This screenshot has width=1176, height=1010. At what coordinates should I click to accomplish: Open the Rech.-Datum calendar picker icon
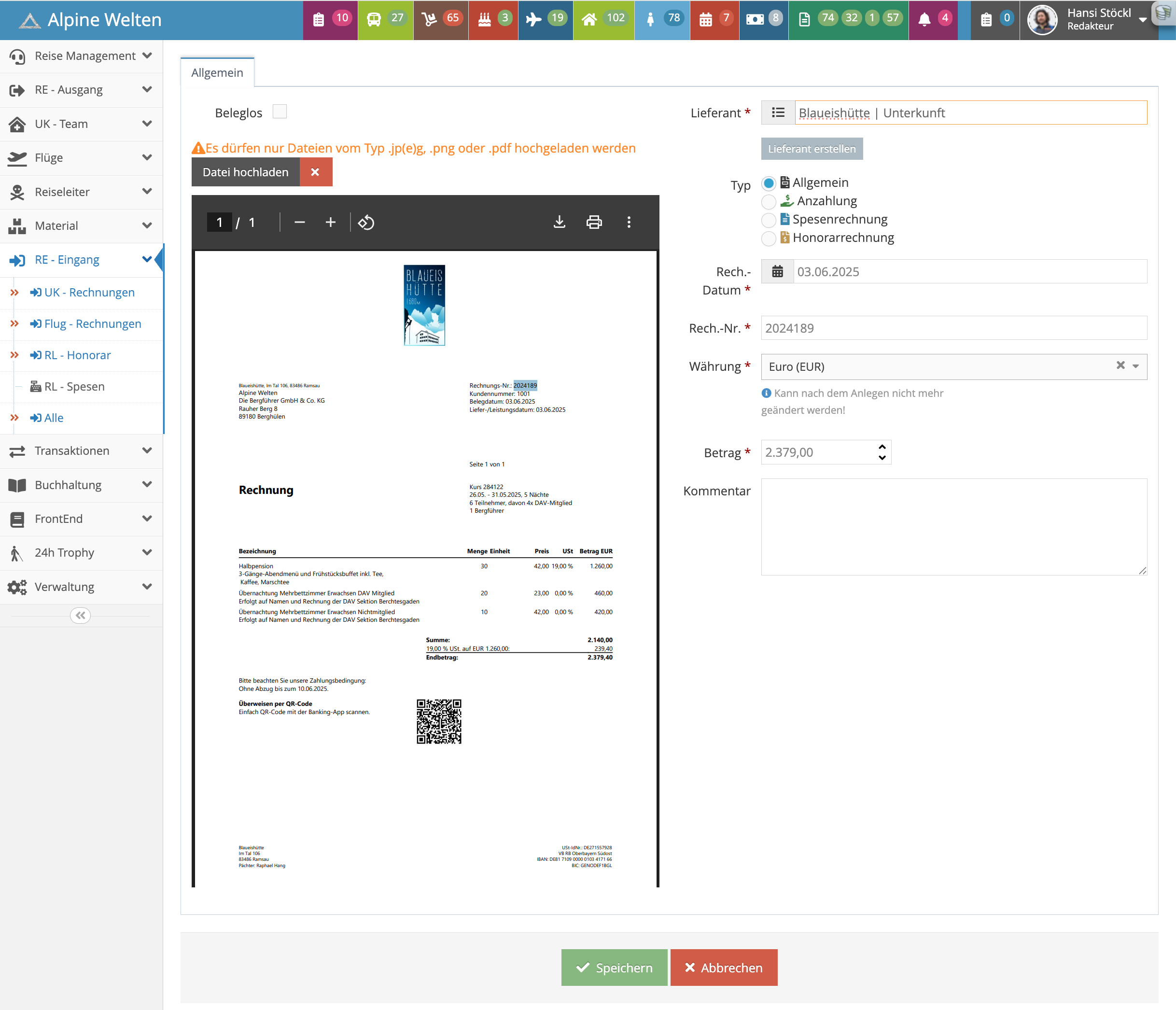coord(777,271)
